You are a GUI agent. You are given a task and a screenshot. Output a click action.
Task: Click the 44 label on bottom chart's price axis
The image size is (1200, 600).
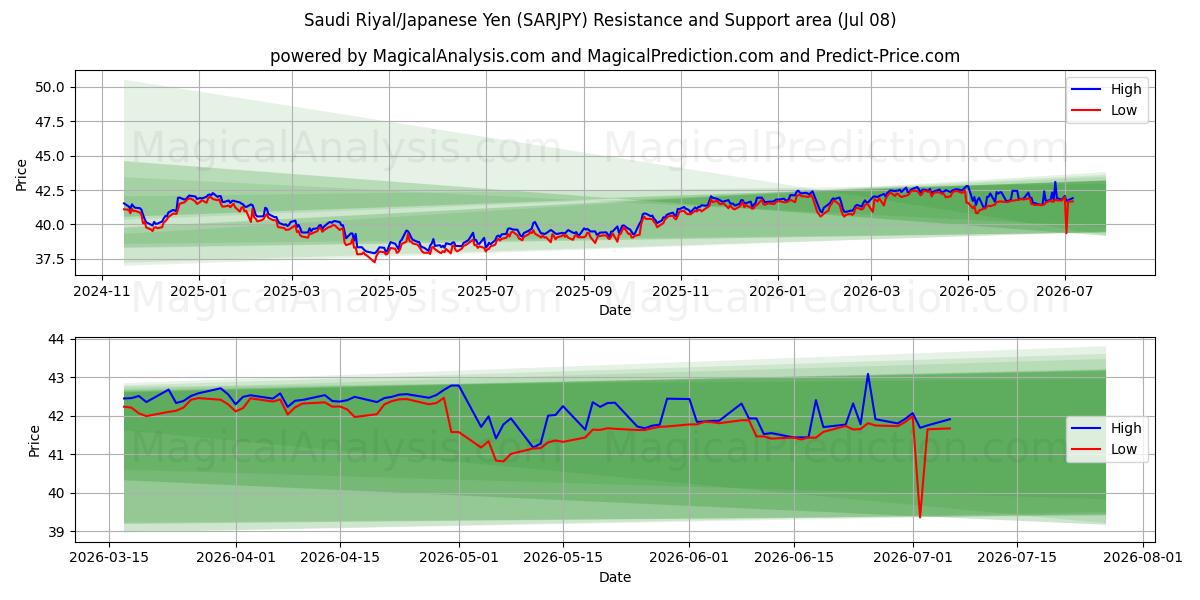click(x=57, y=340)
